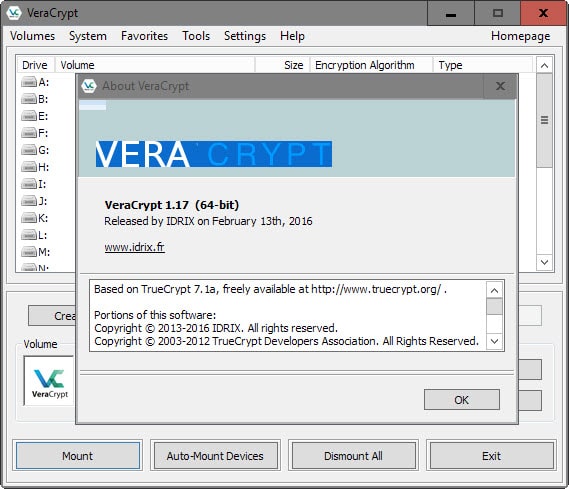This screenshot has width=569, height=489.
Task: Click the Volume column header
Action: point(155,65)
